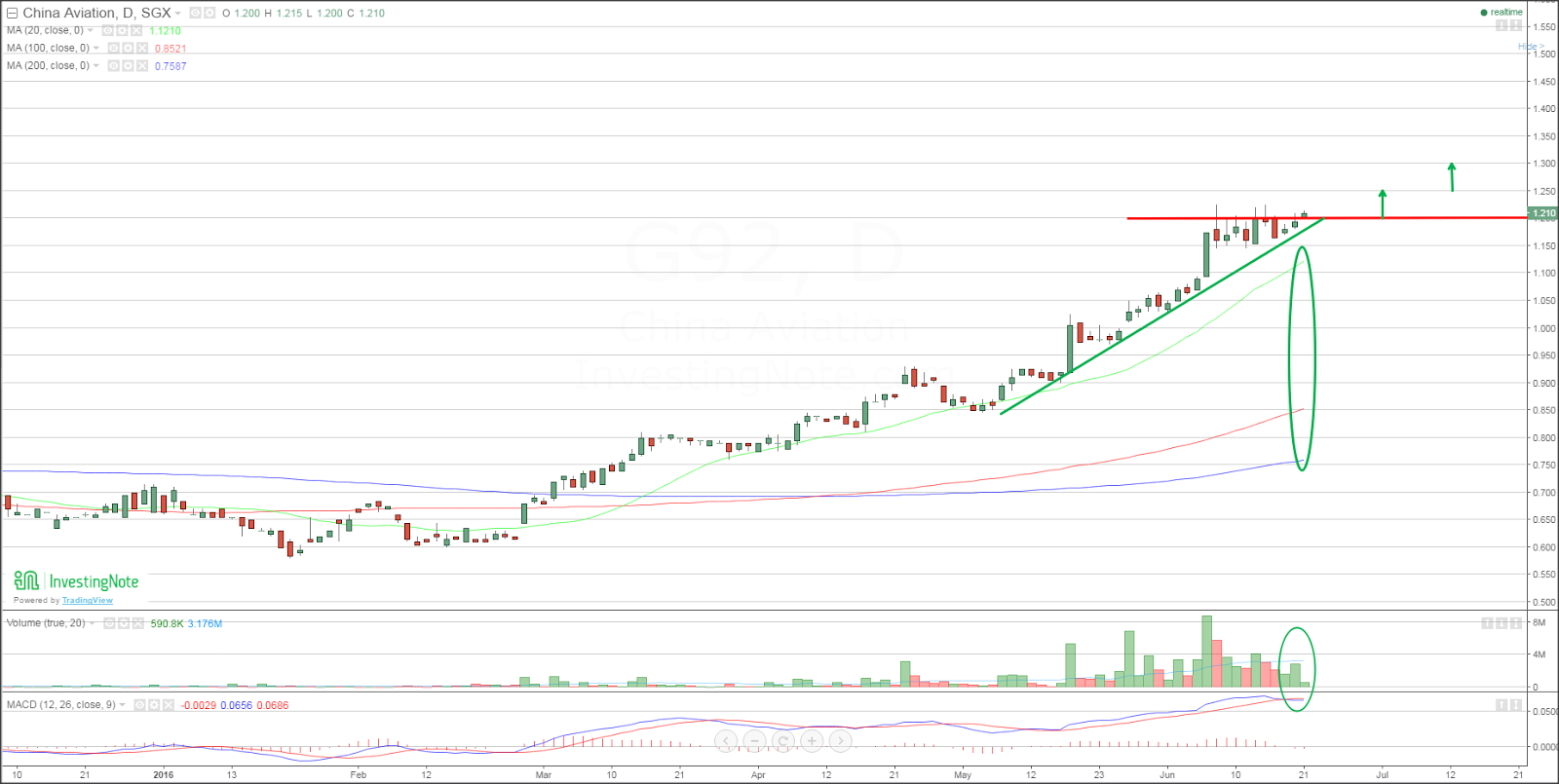
Task: Click the 2016 year label on time axis
Action: click(x=164, y=775)
